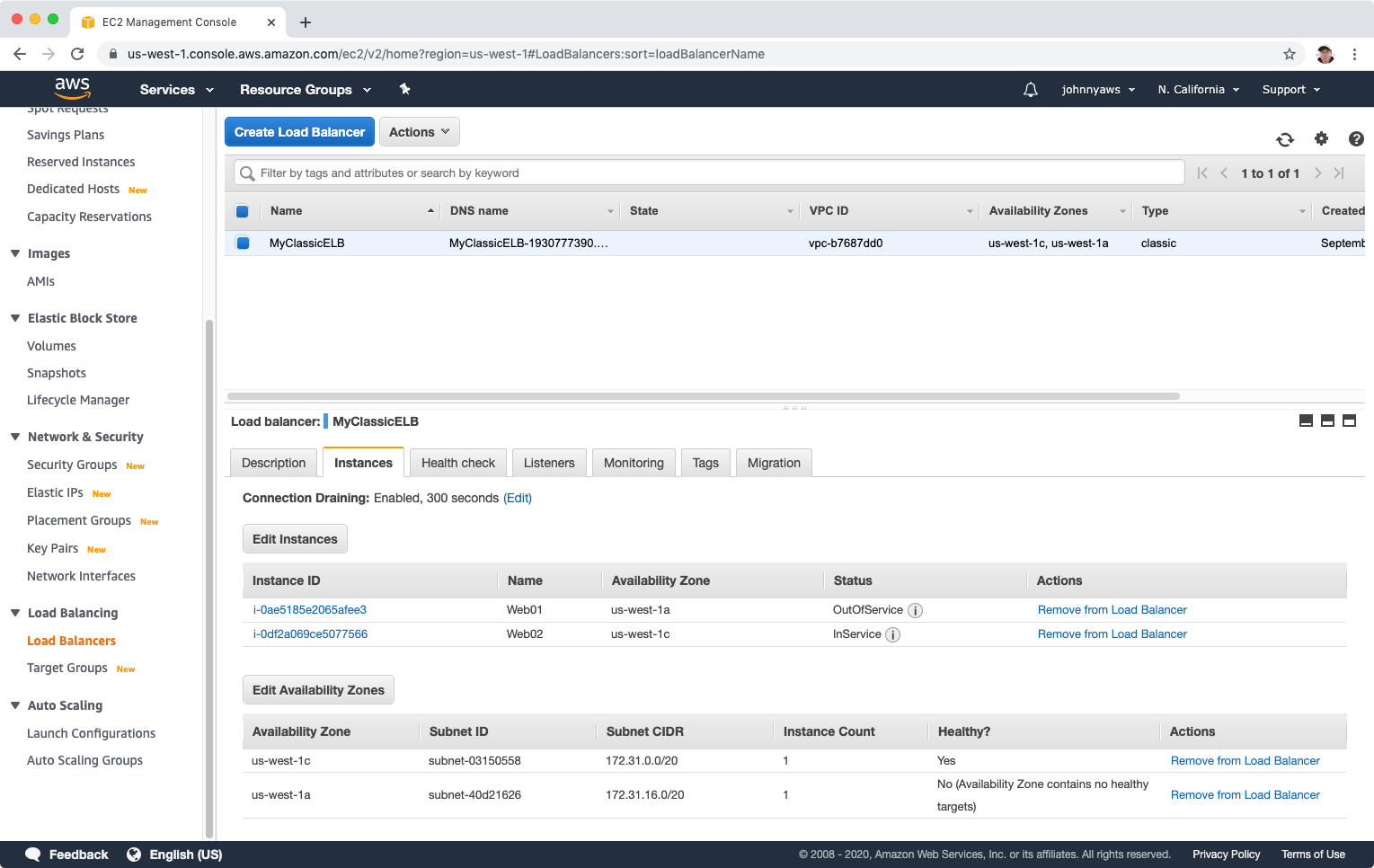Open instance i-0ae5185e2065afee3 link
The height and width of the screenshot is (868, 1374).
pyautogui.click(x=310, y=610)
